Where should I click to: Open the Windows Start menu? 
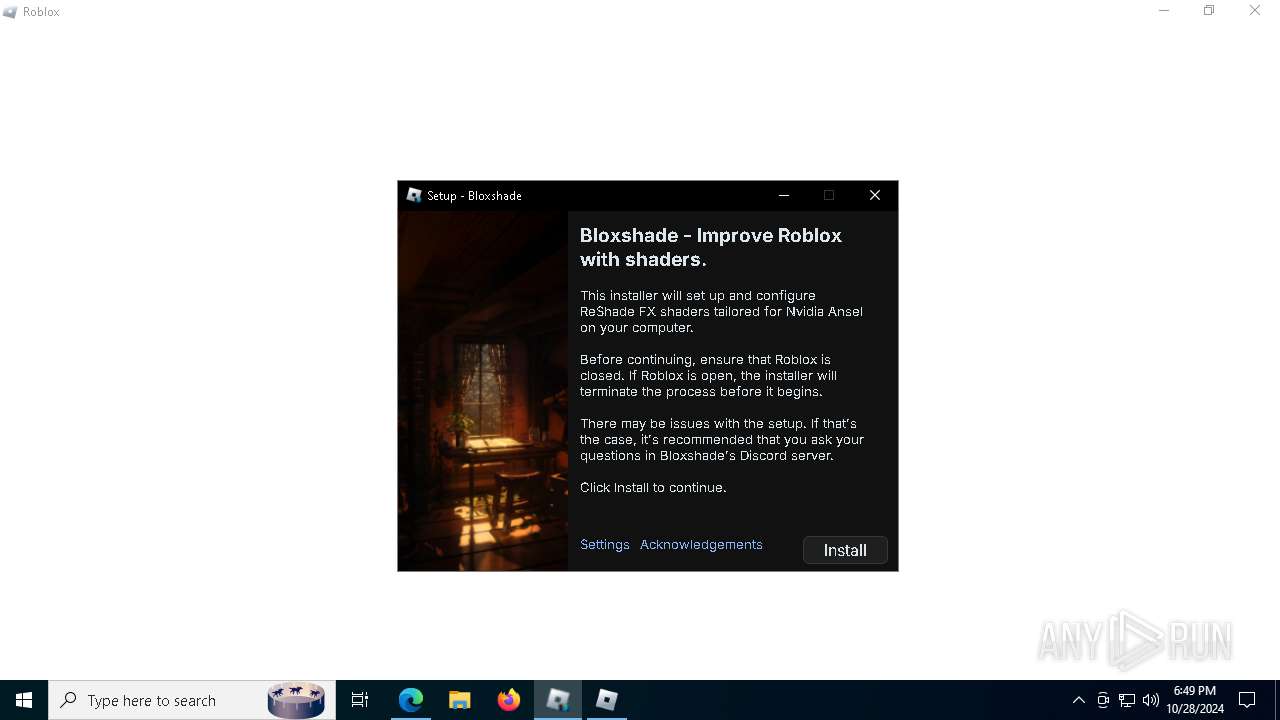(24, 700)
